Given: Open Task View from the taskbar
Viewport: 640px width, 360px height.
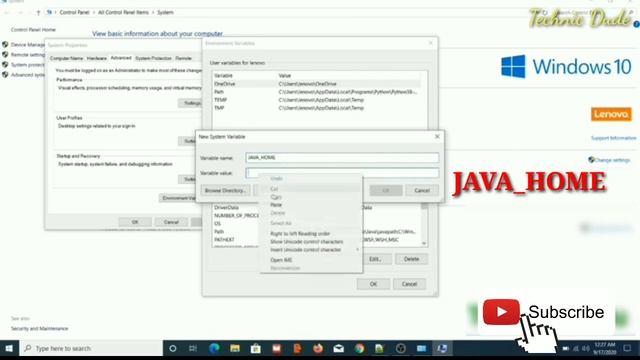Looking at the screenshot, I should (193, 348).
